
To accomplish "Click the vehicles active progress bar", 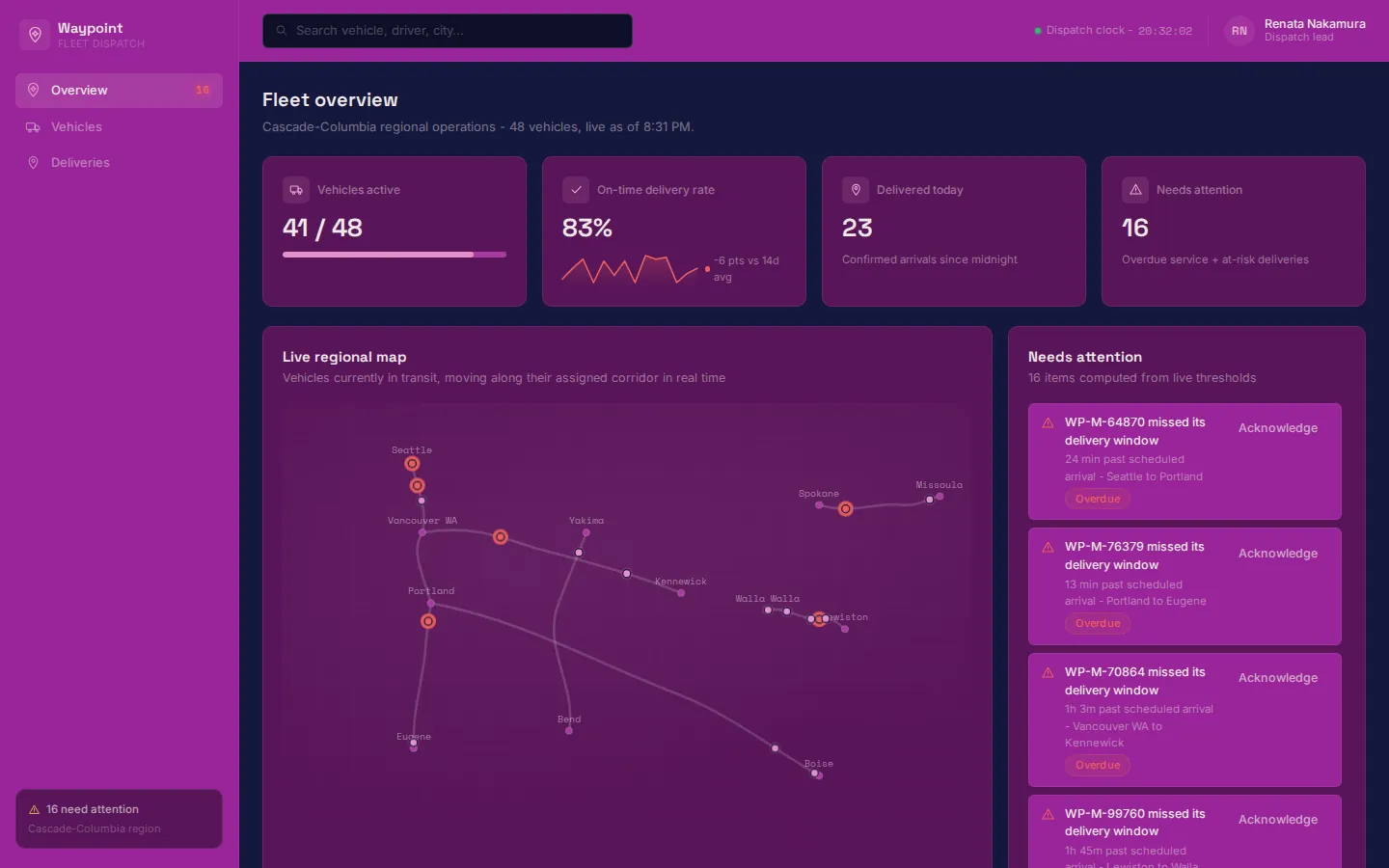I will (x=395, y=255).
